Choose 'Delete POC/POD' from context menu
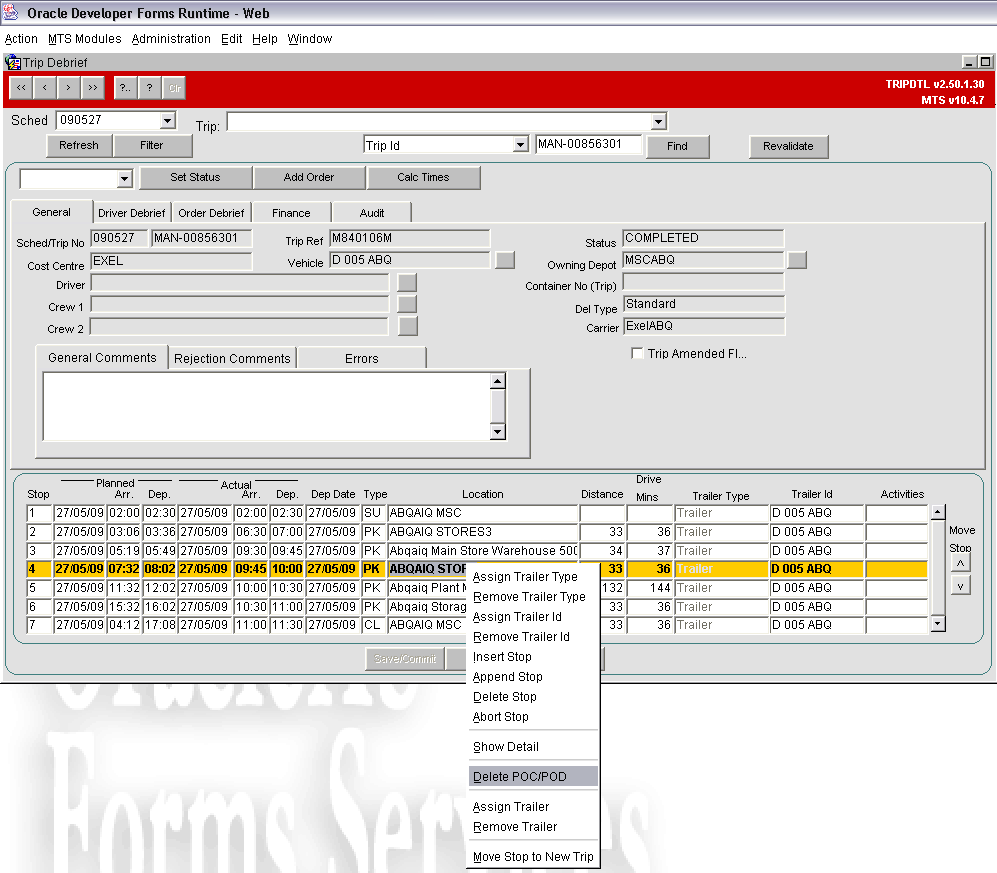997x873 pixels. [533, 776]
